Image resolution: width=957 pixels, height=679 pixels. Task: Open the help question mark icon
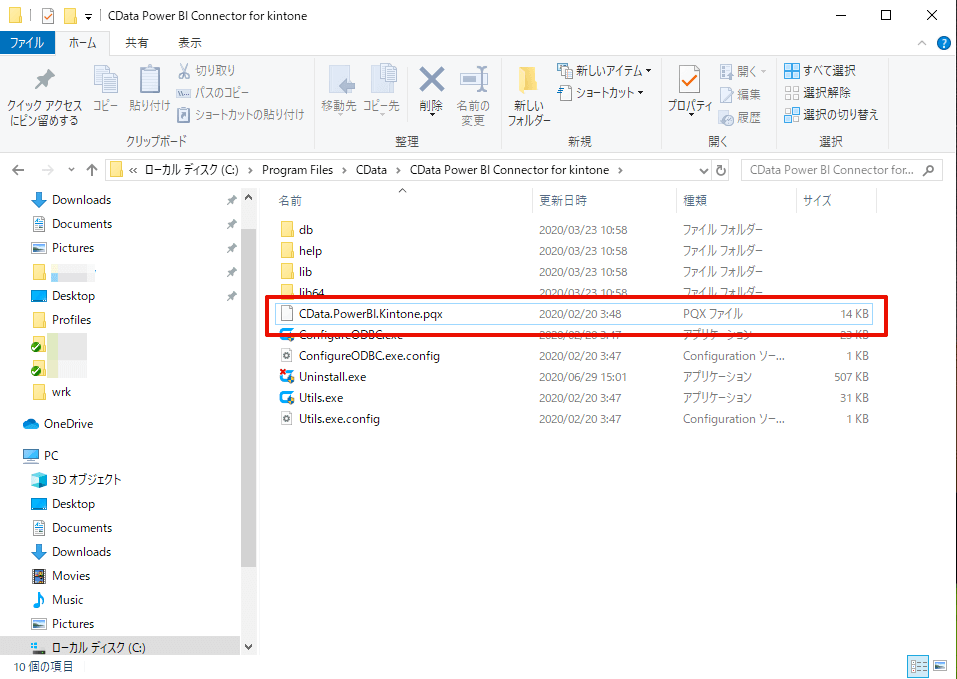pos(944,43)
